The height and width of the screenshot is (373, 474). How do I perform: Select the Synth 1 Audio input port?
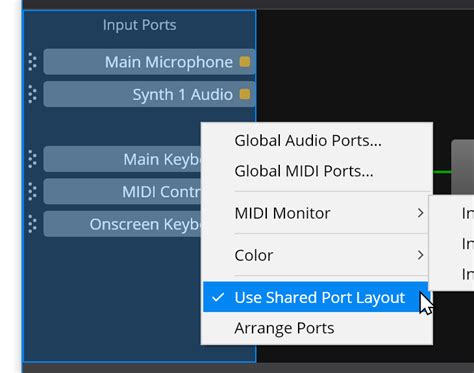click(149, 94)
